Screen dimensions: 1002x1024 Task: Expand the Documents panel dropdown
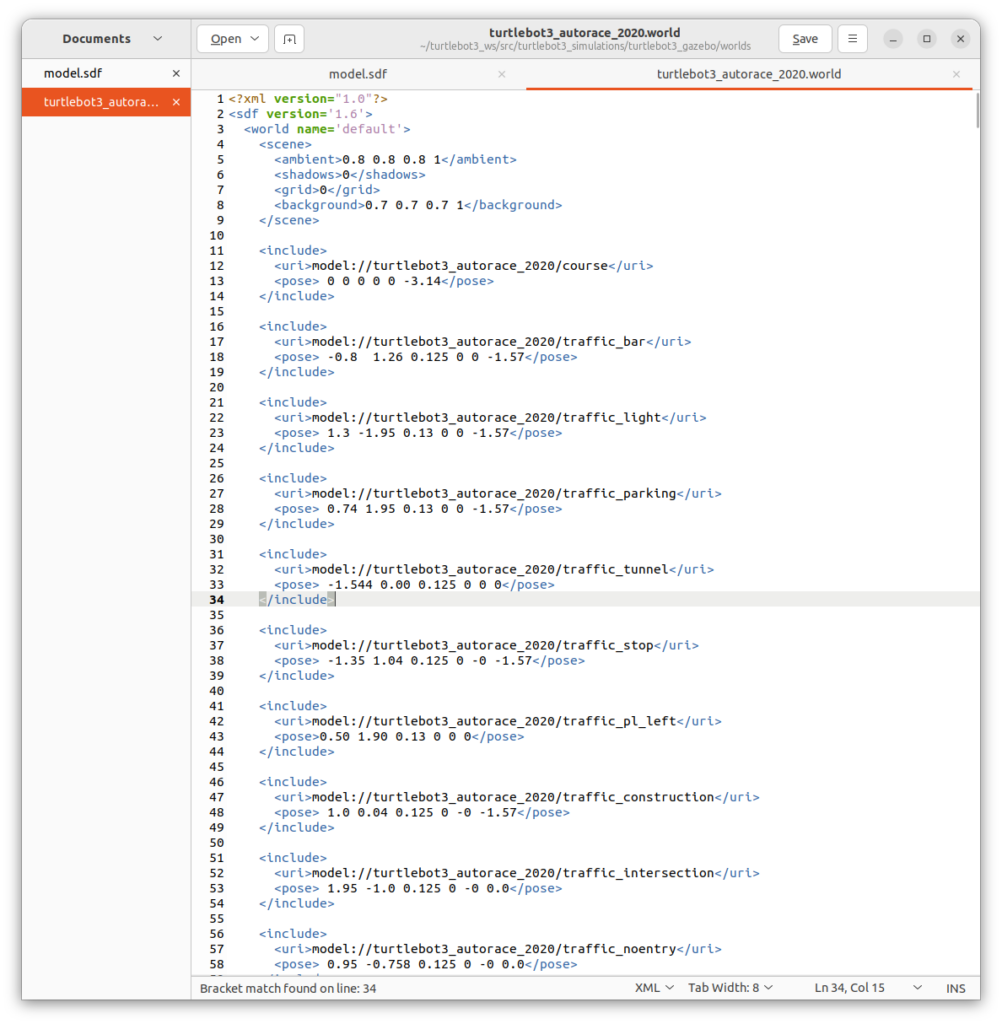pos(157,39)
